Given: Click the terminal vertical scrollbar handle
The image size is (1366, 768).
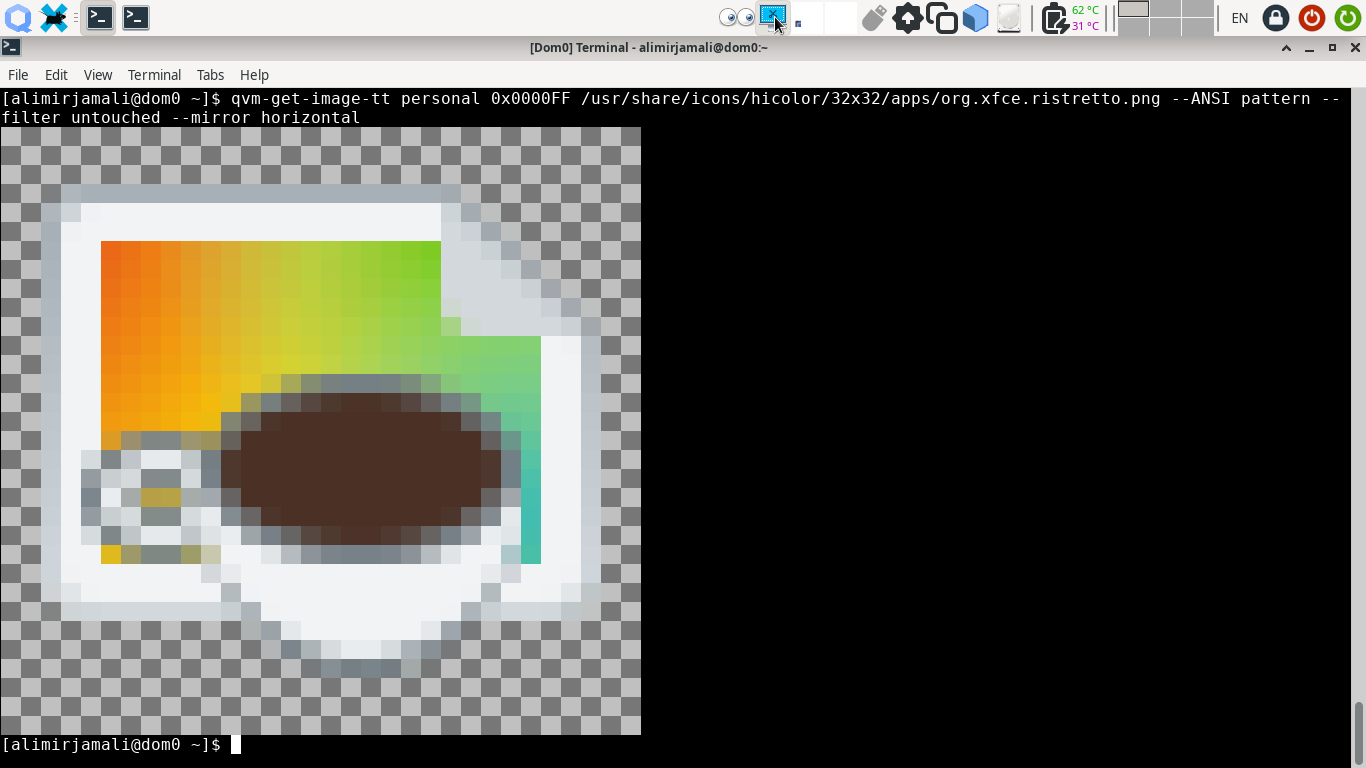Looking at the screenshot, I should click(1358, 731).
